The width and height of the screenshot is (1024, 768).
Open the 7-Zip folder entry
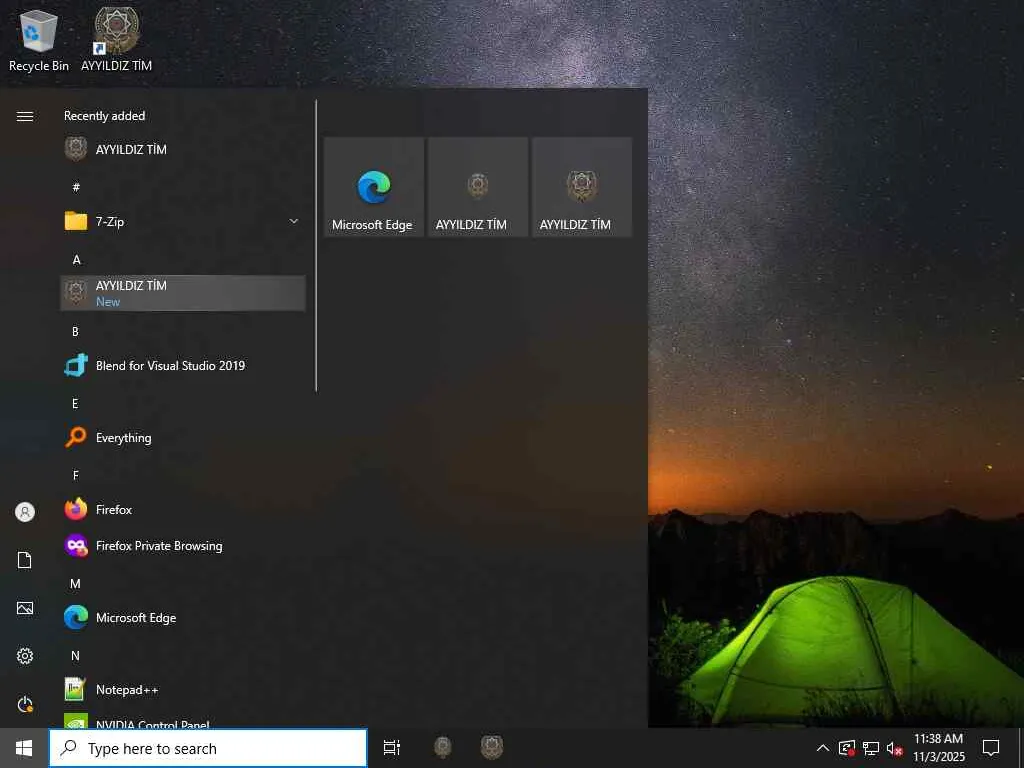pos(183,221)
